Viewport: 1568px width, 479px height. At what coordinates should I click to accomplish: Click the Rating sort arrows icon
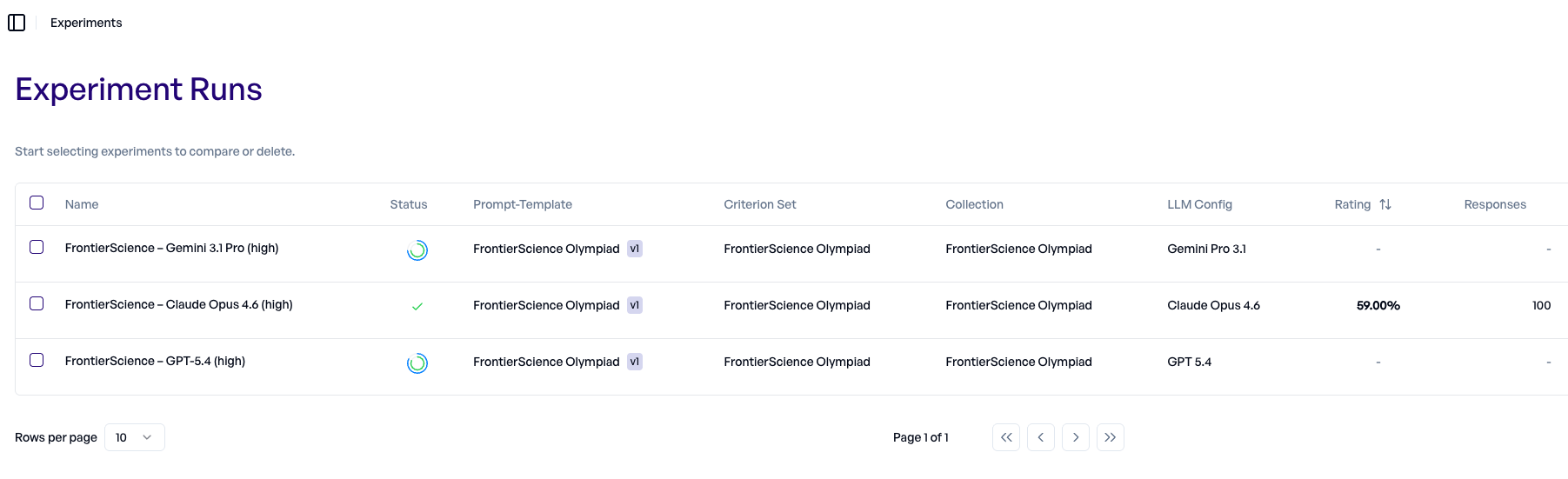1385,204
